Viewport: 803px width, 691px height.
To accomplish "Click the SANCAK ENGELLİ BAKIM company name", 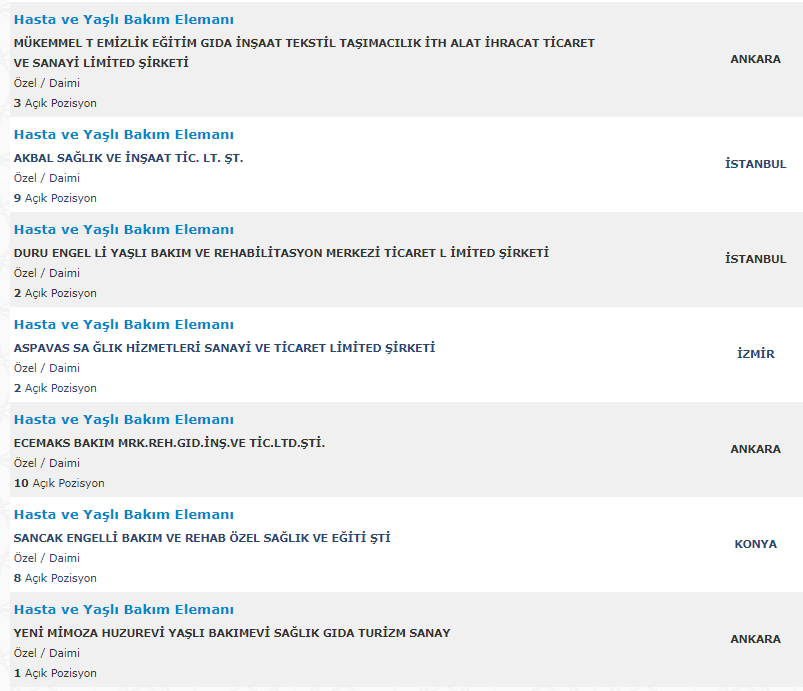I will (202, 538).
